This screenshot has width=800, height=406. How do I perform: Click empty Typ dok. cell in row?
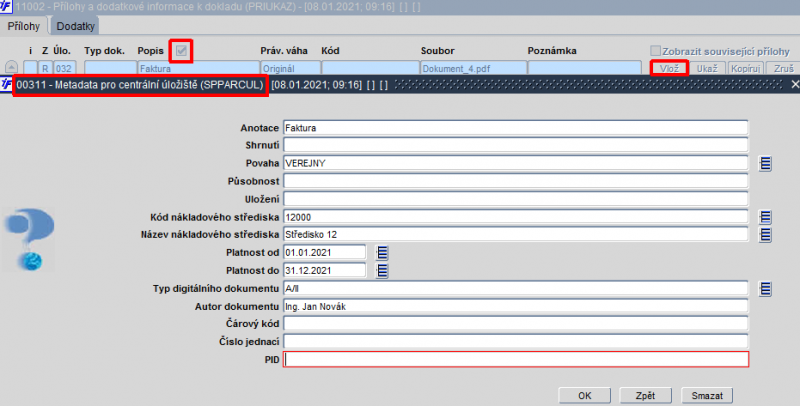110,68
